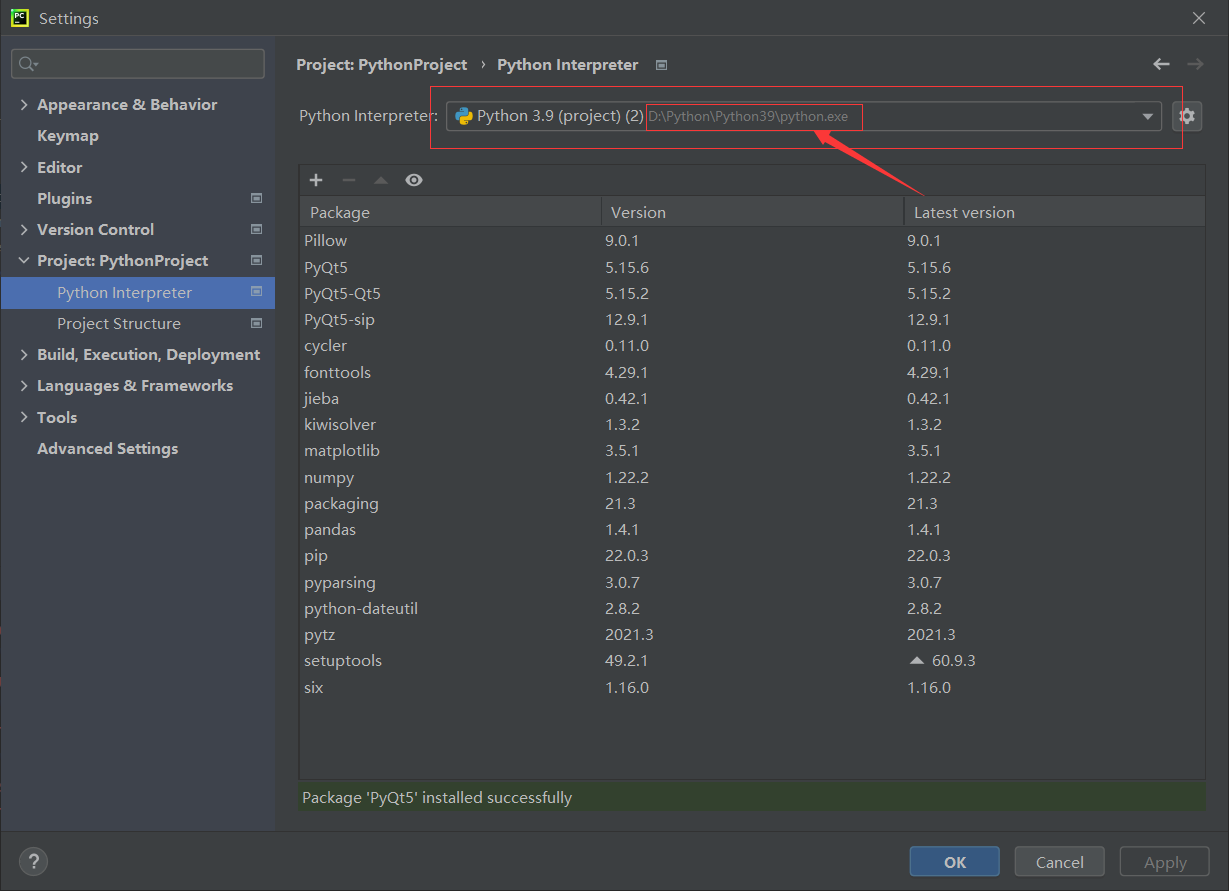Select the pandas package row
Viewport: 1229px width, 891px height.
752,530
